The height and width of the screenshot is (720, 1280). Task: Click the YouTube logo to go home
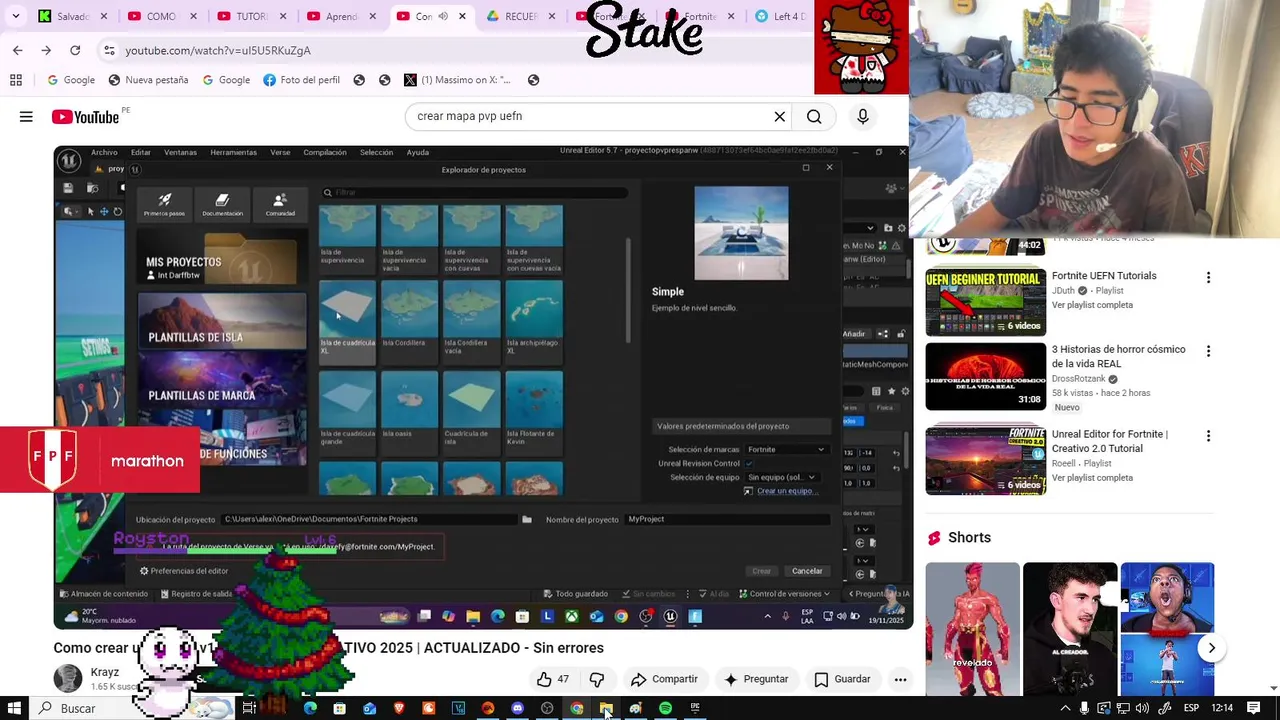coord(86,117)
